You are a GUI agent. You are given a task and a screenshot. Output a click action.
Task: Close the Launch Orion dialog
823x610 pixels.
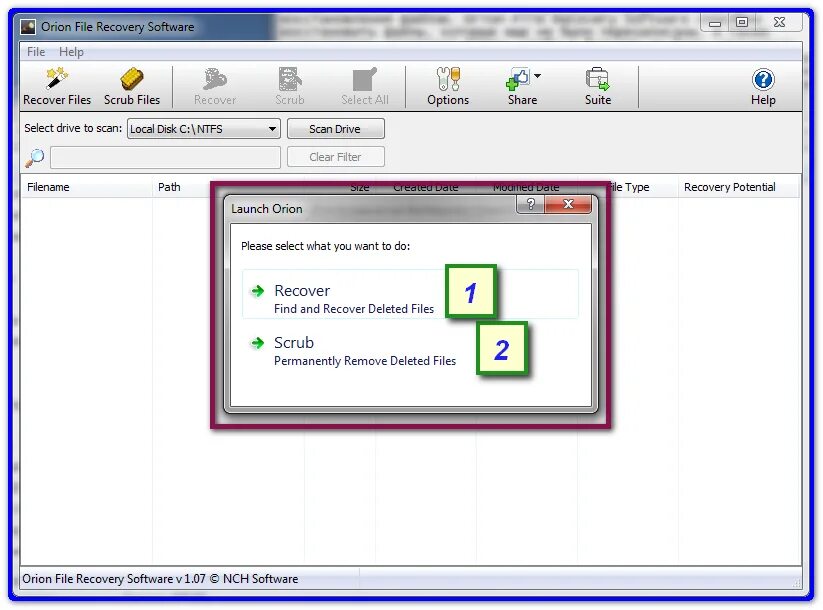pyautogui.click(x=568, y=204)
